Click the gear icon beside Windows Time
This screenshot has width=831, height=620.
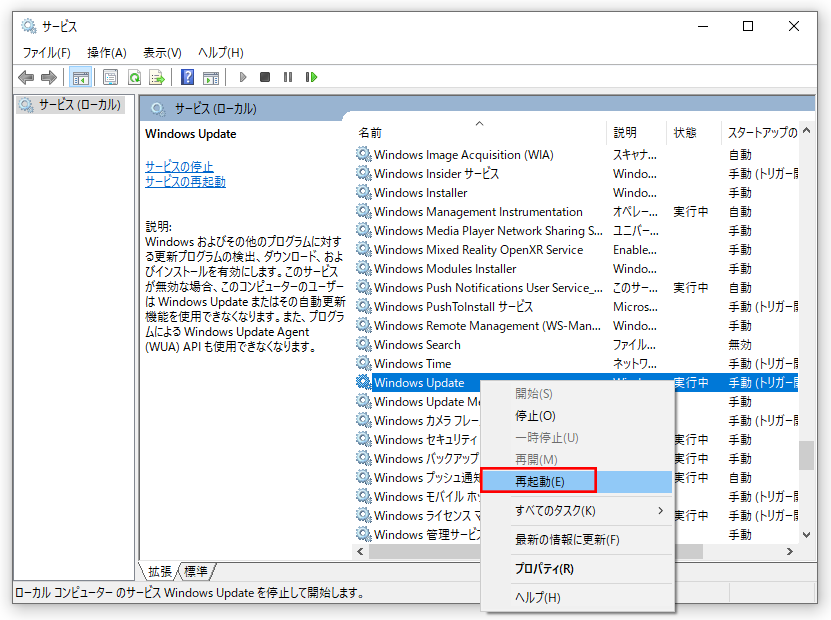(x=364, y=364)
